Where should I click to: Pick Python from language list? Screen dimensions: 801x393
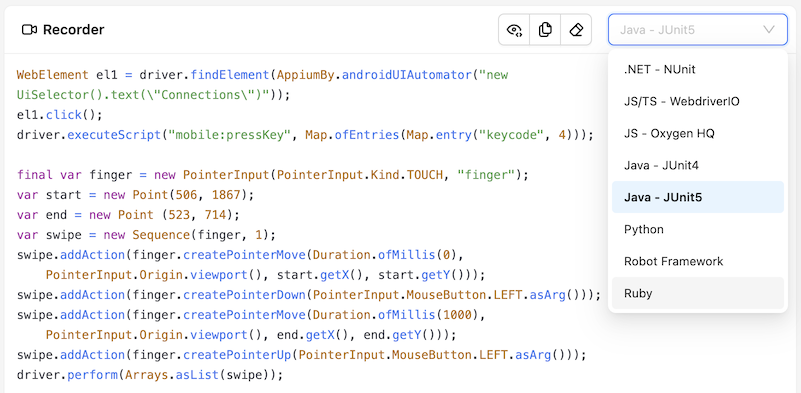click(x=698, y=229)
